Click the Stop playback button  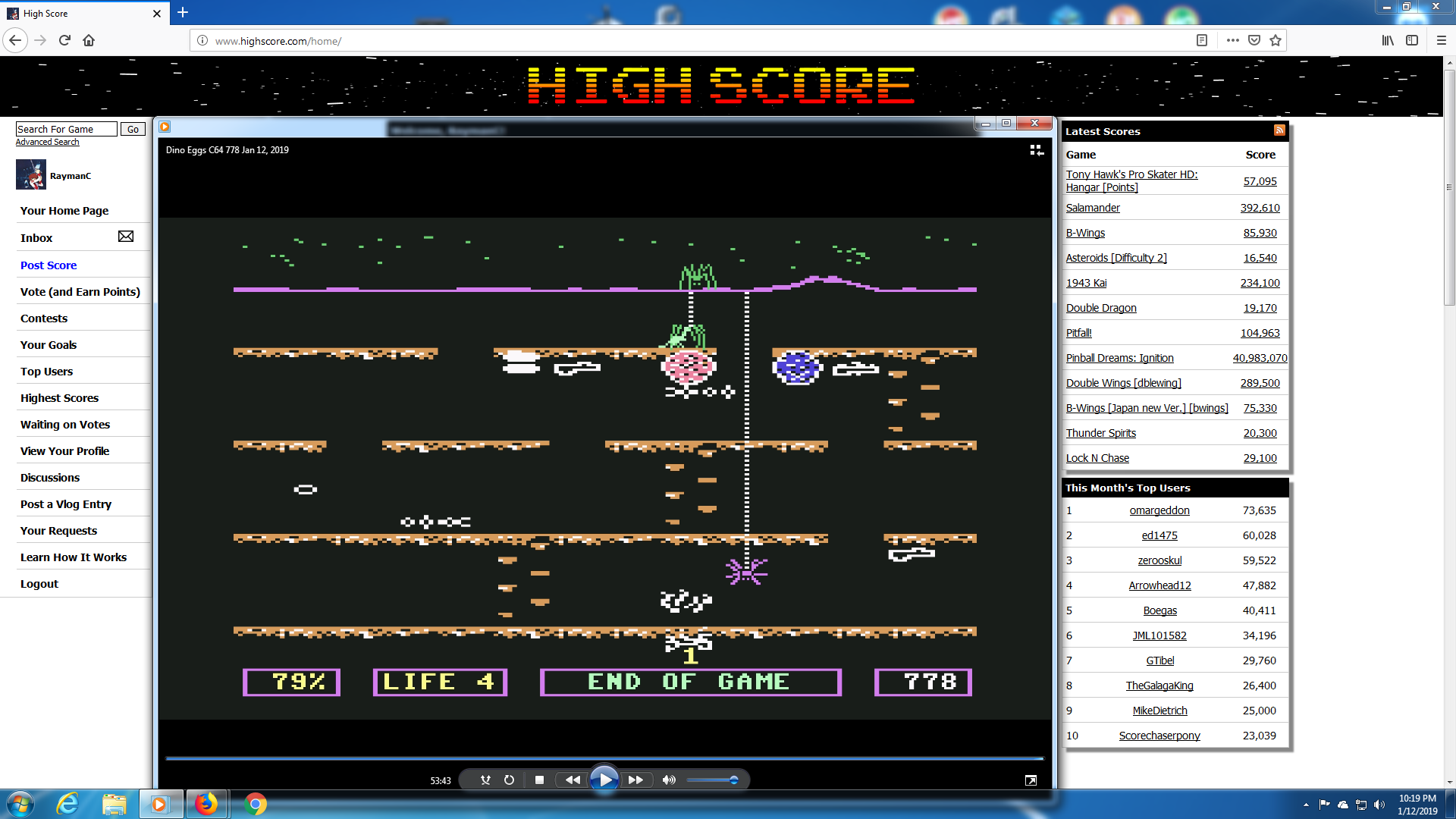coord(539,780)
